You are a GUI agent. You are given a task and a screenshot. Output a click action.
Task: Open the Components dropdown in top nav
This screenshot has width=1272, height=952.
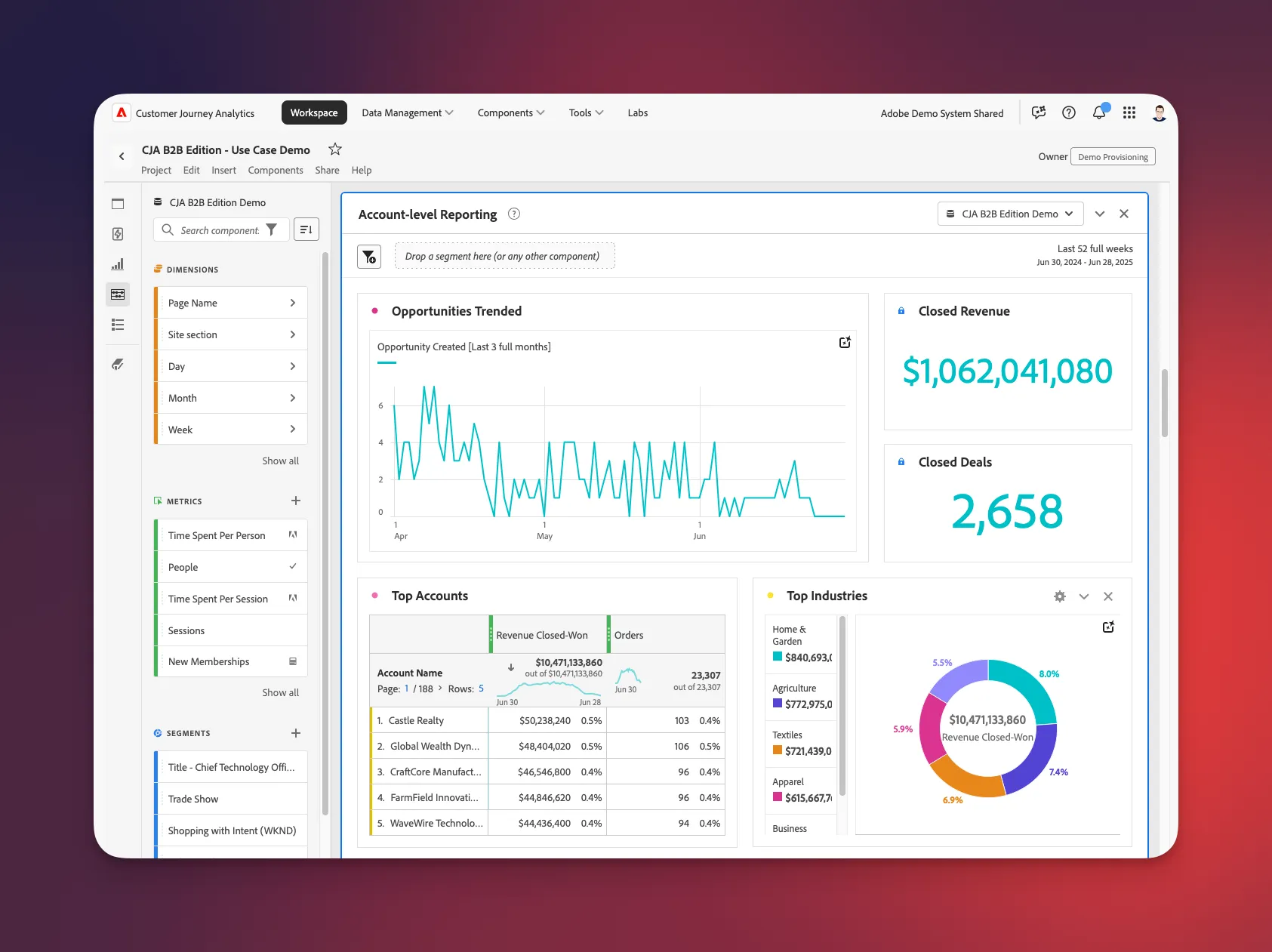point(511,112)
